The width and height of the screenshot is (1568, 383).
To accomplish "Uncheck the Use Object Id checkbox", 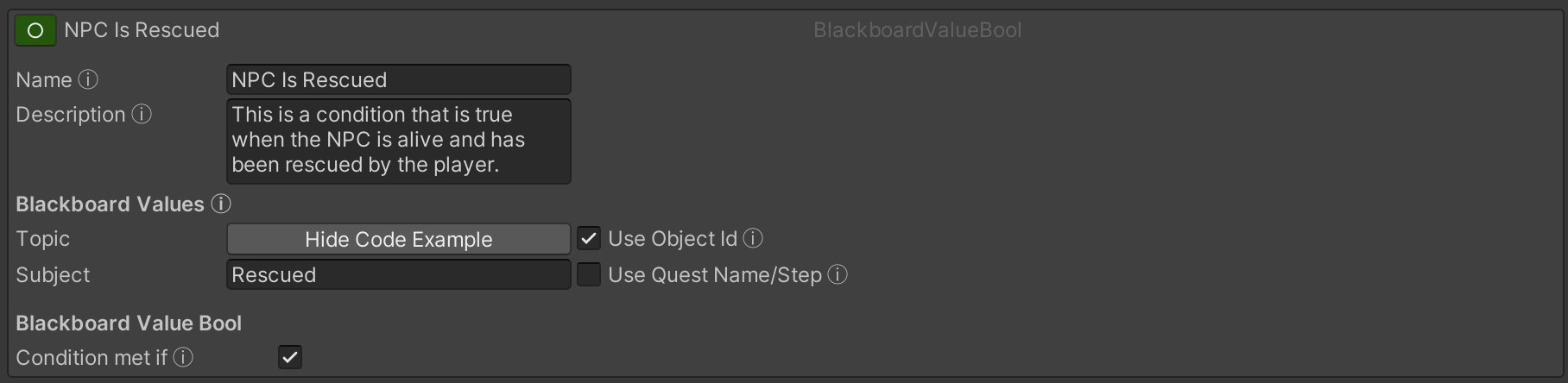I will (589, 239).
